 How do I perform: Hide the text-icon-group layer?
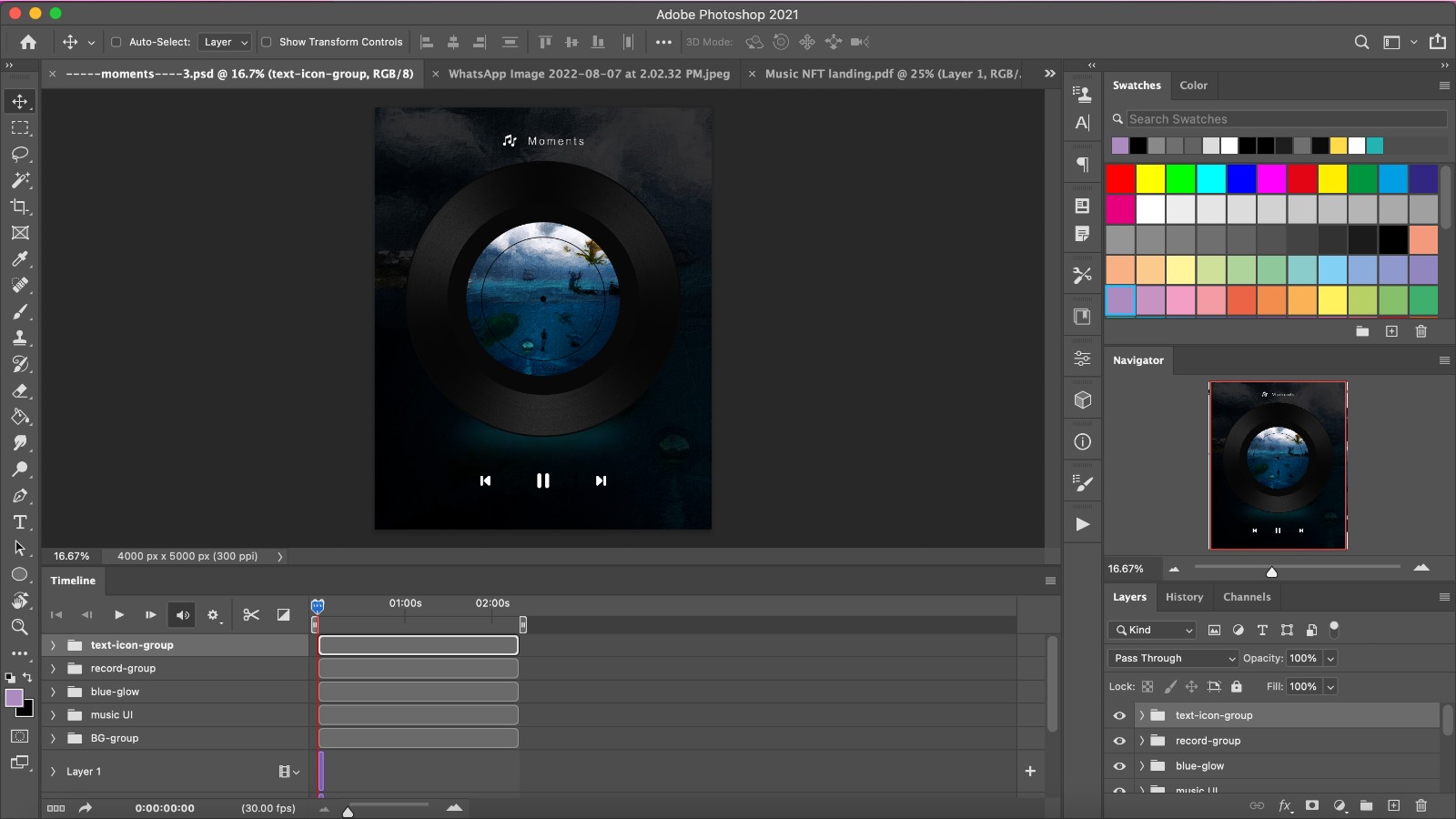(1119, 715)
